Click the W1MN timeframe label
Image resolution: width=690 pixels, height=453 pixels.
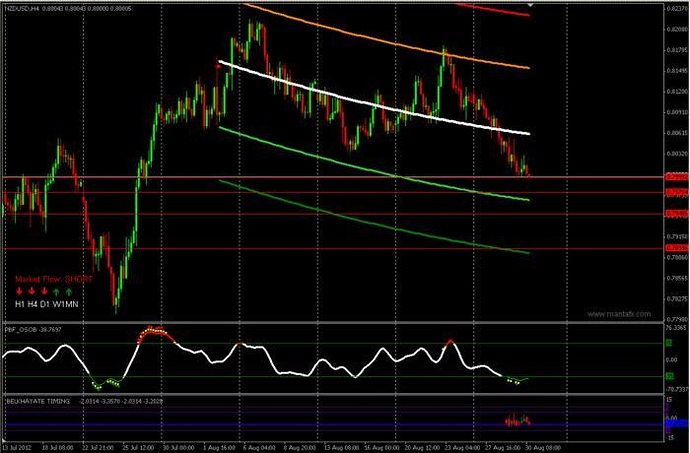pyautogui.click(x=66, y=304)
